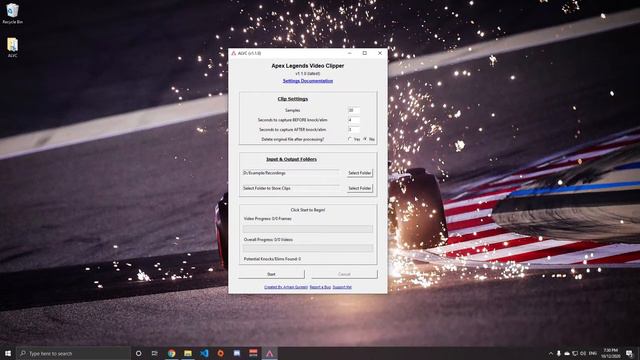Open the Windows Start menu
640x360 pixels.
point(8,353)
